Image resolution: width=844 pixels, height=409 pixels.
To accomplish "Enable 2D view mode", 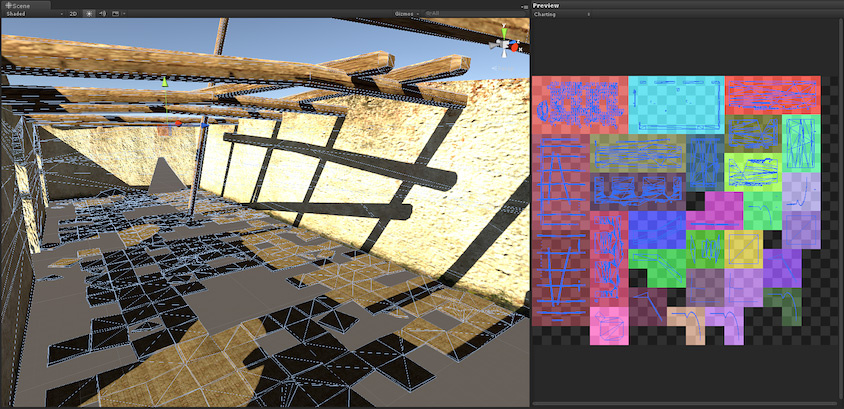I will (x=72, y=14).
